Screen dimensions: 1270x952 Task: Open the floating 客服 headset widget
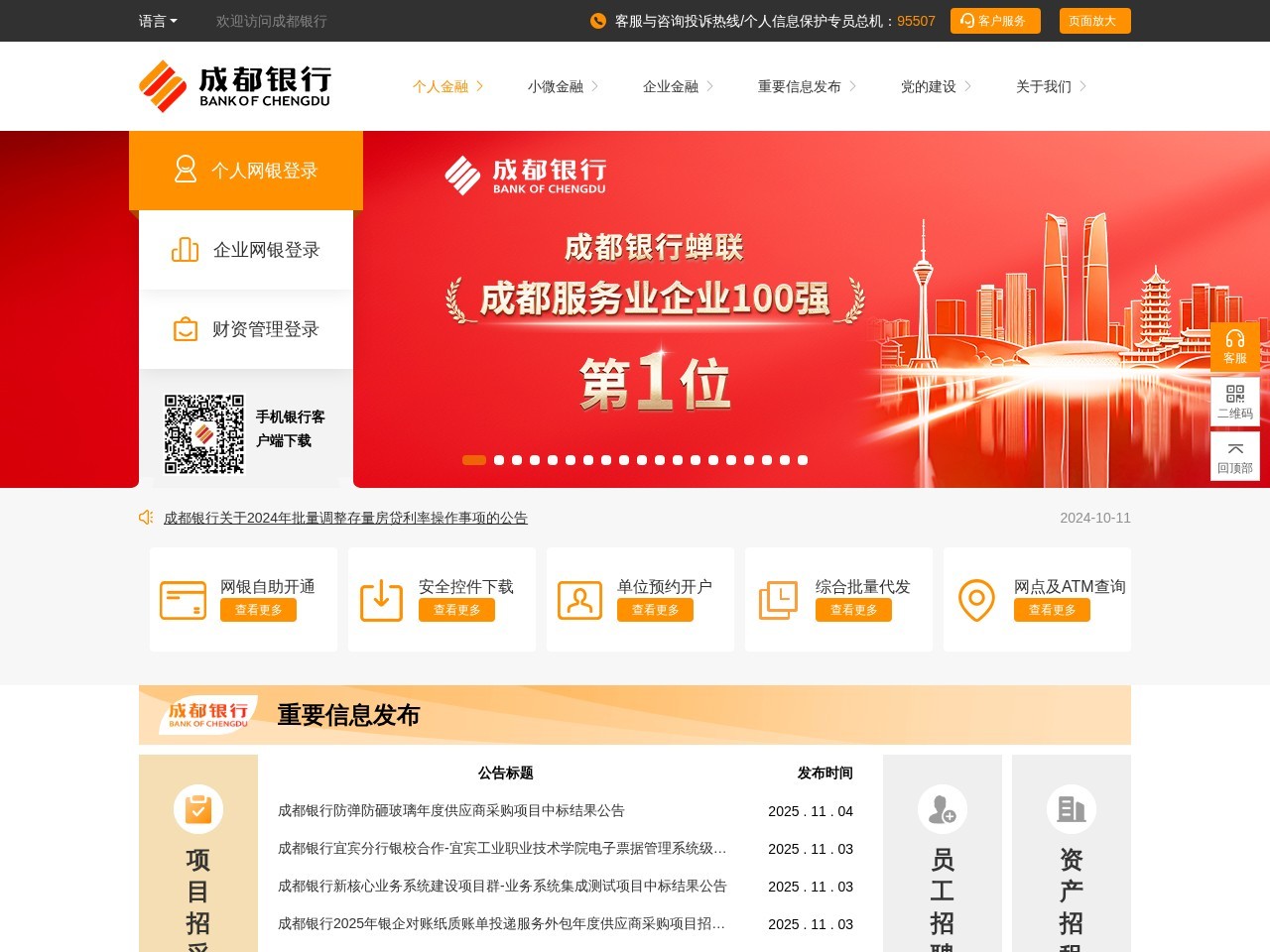click(x=1235, y=347)
